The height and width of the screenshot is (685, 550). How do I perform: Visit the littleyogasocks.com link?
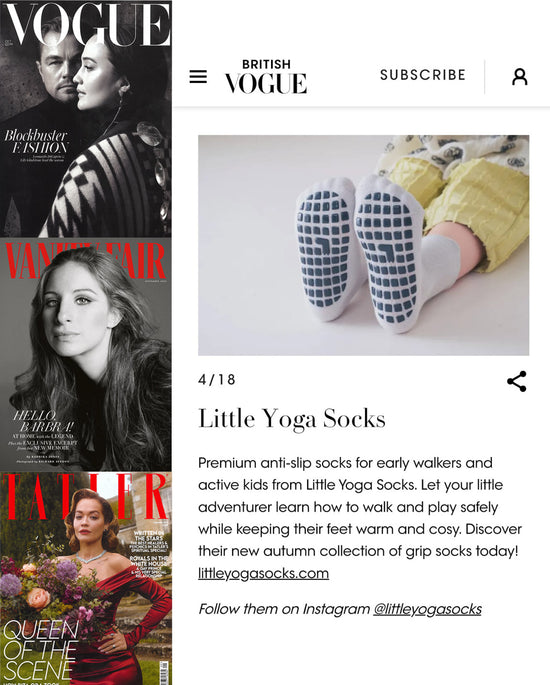click(x=263, y=573)
